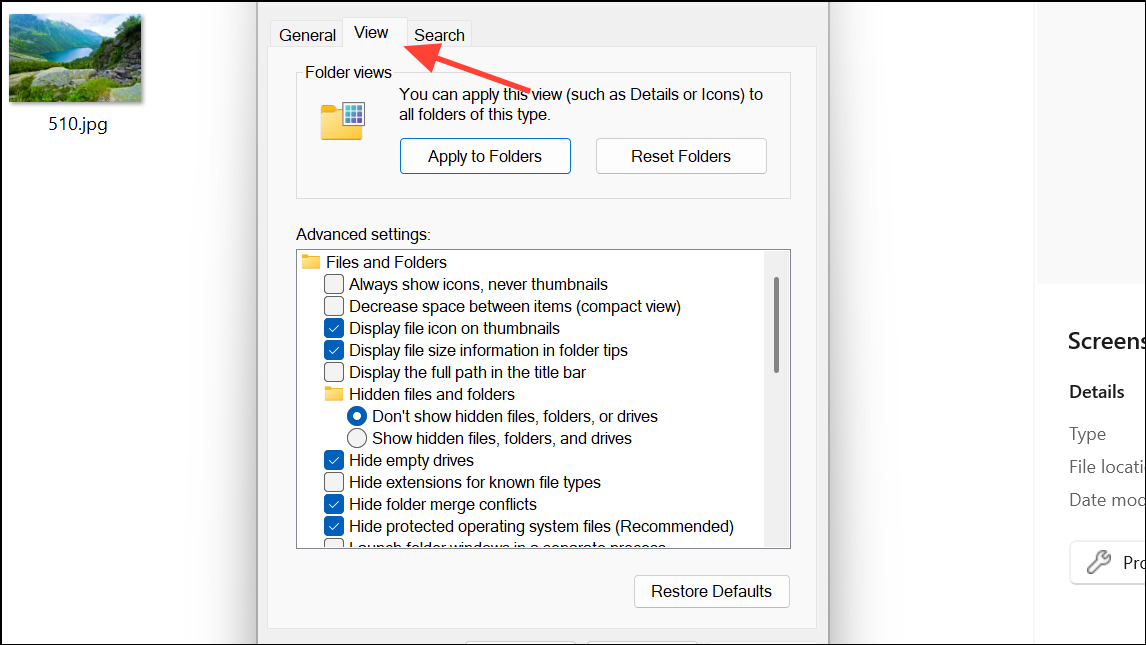Click the Advanced settings list scrollbar
Image resolution: width=1146 pixels, height=645 pixels.
click(776, 325)
